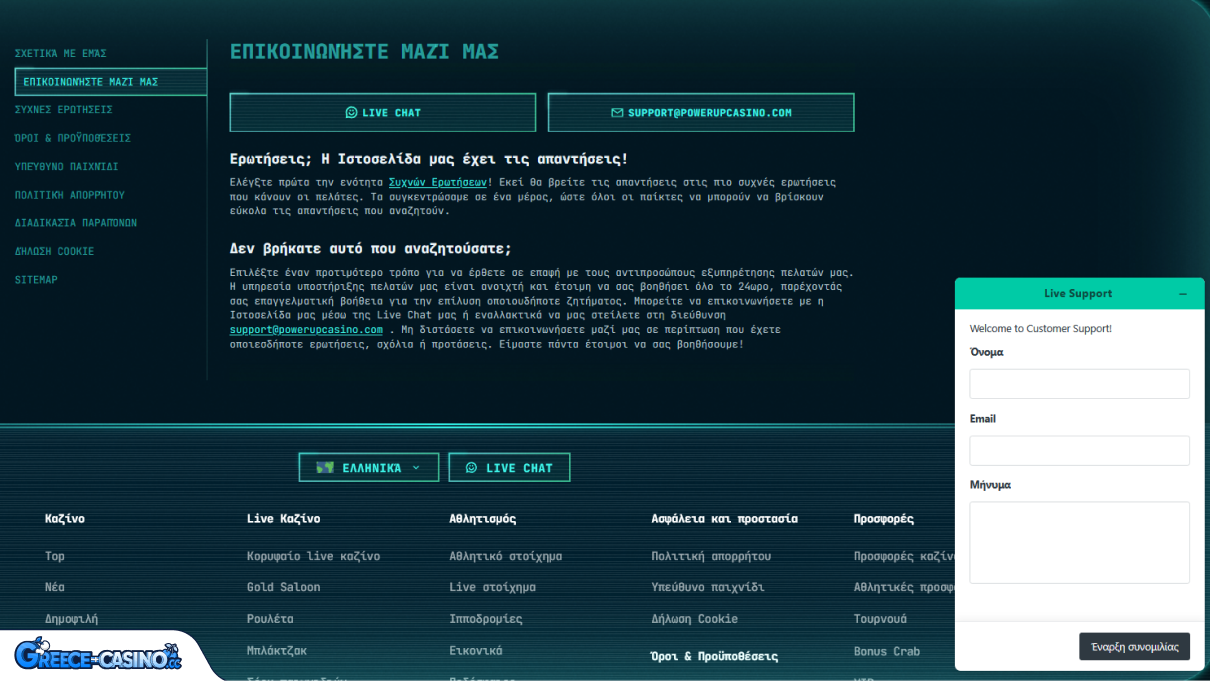Open ΠΟΛΙΤΙΚΗ ΑΠΟΡΡΗΤΟΥ sidebar item

70,195
